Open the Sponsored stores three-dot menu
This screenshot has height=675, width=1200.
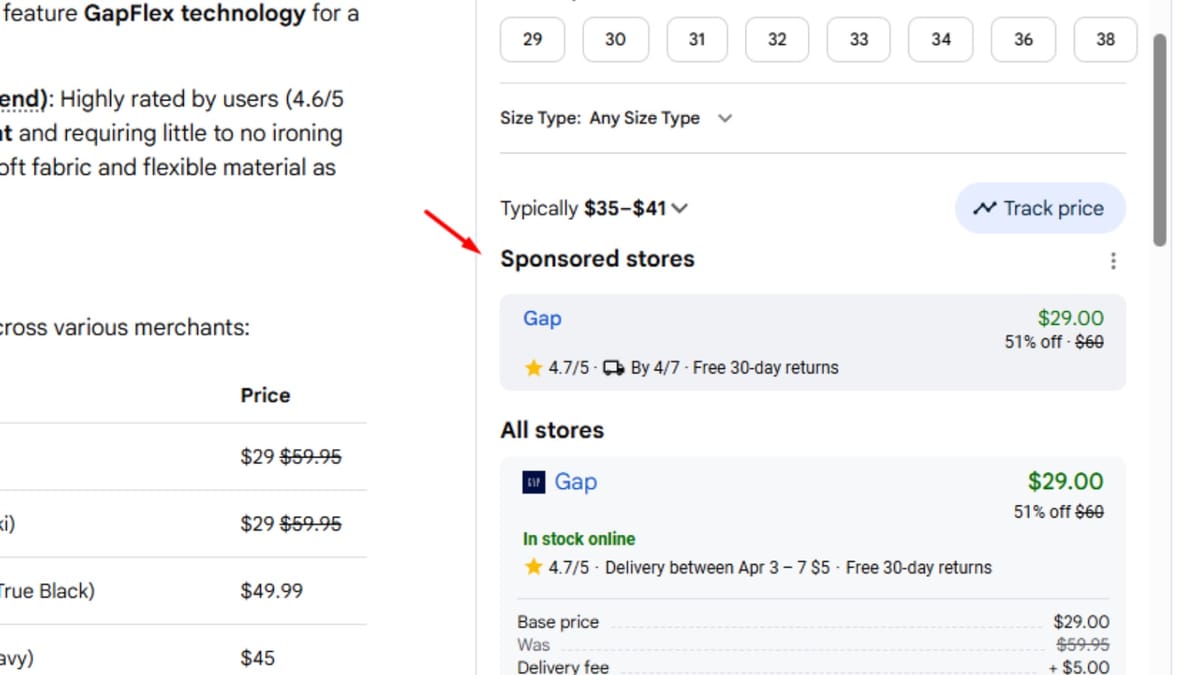point(1113,260)
